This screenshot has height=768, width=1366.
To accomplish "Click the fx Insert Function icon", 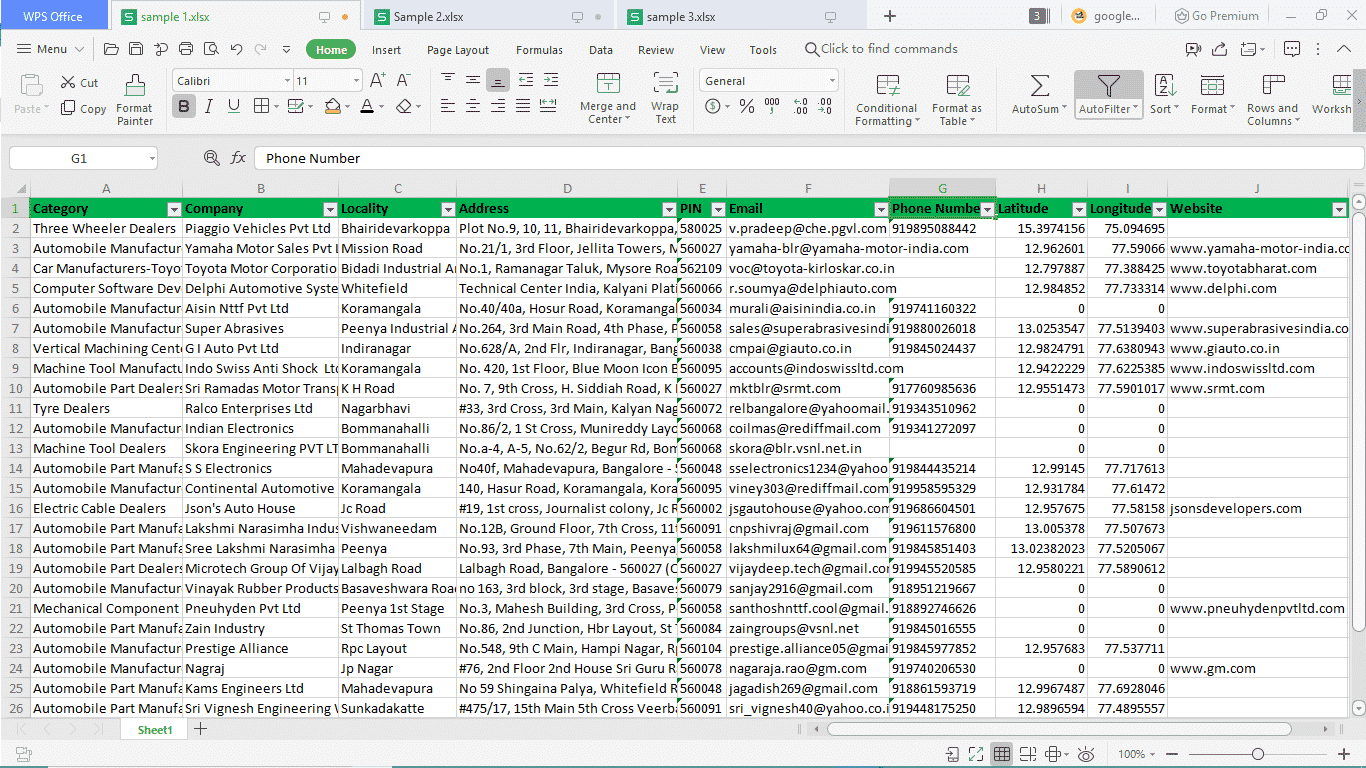I will [x=238, y=158].
